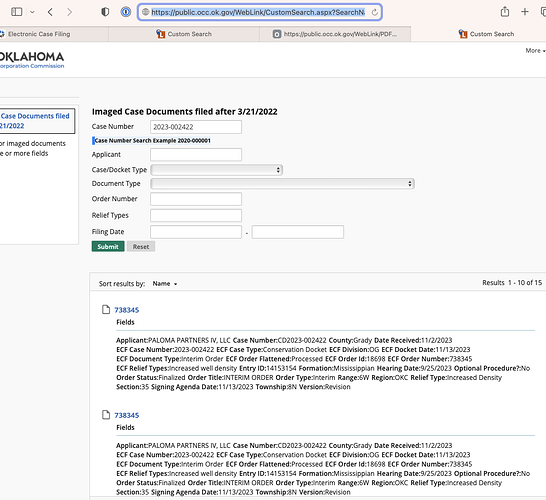Screen dimensions: 546x500
Task: Reset the search form
Action: click(x=141, y=247)
